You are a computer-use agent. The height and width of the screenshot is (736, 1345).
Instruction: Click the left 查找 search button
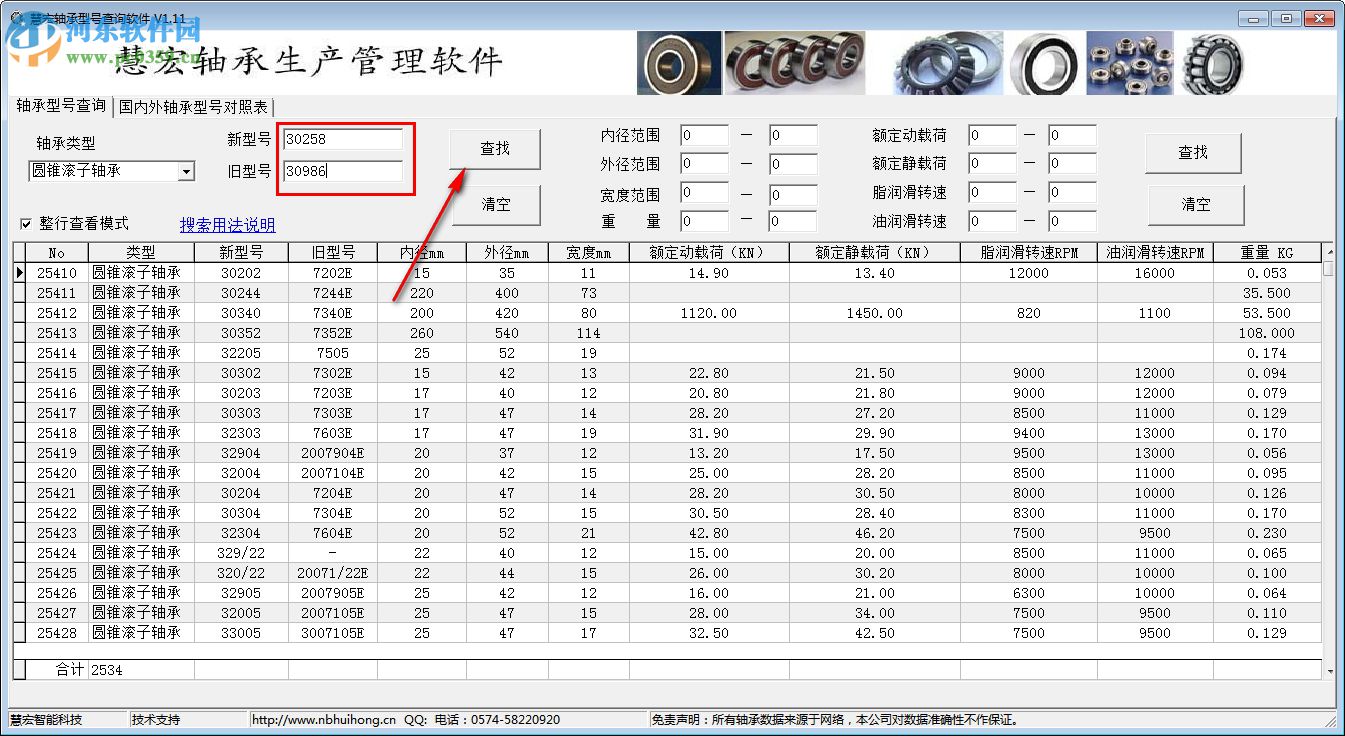tap(495, 148)
